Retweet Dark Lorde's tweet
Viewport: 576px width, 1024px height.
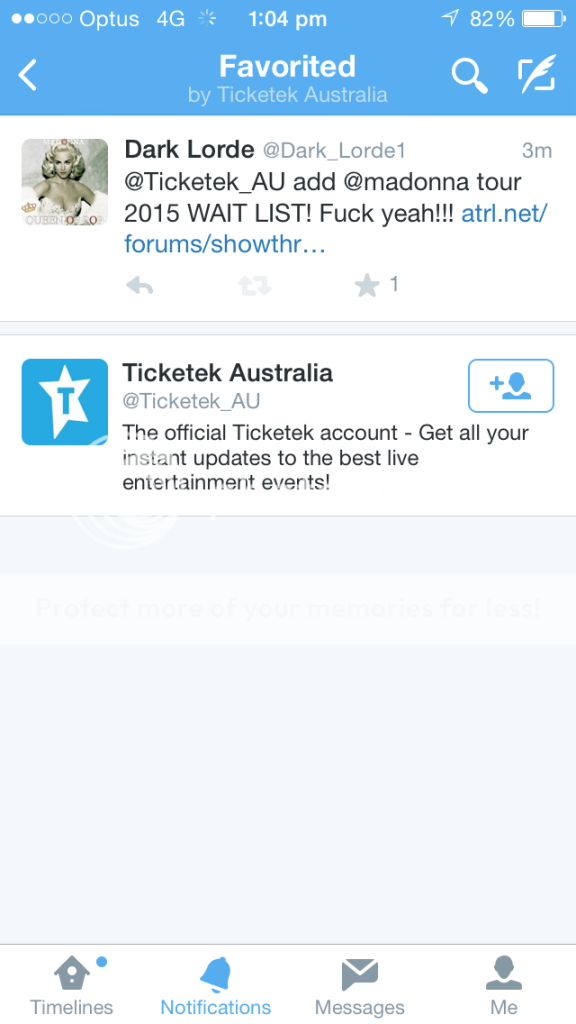(x=254, y=285)
